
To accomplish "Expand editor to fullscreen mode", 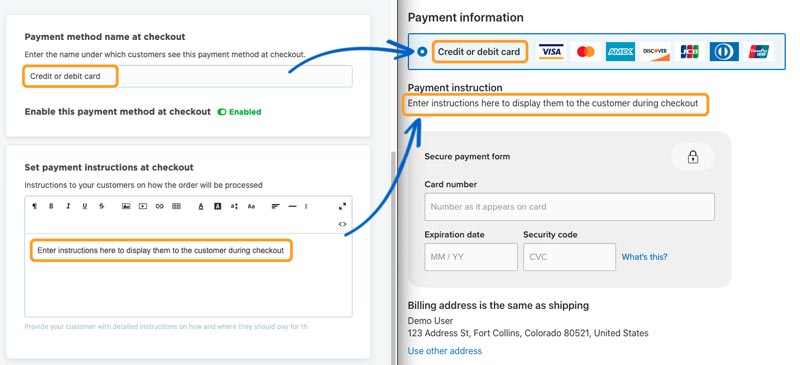I will click(342, 206).
